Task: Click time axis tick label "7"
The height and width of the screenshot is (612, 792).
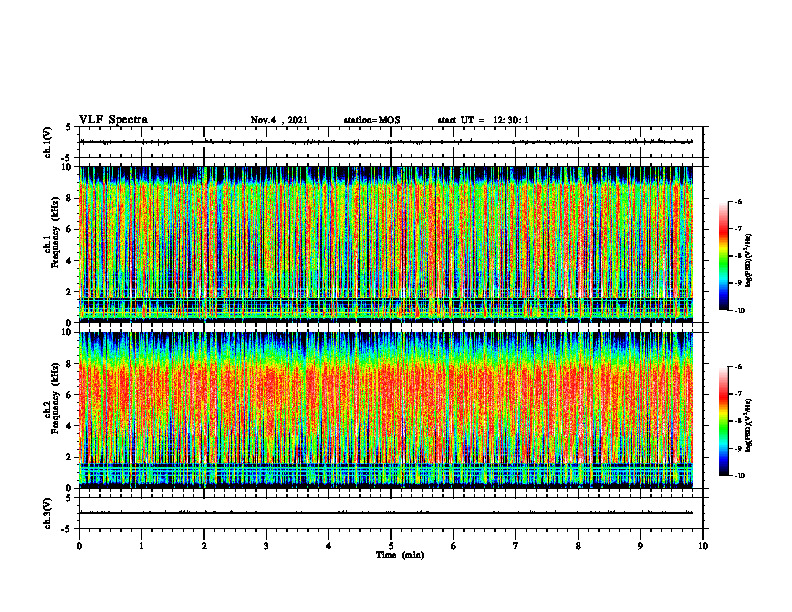Action: tap(516, 546)
